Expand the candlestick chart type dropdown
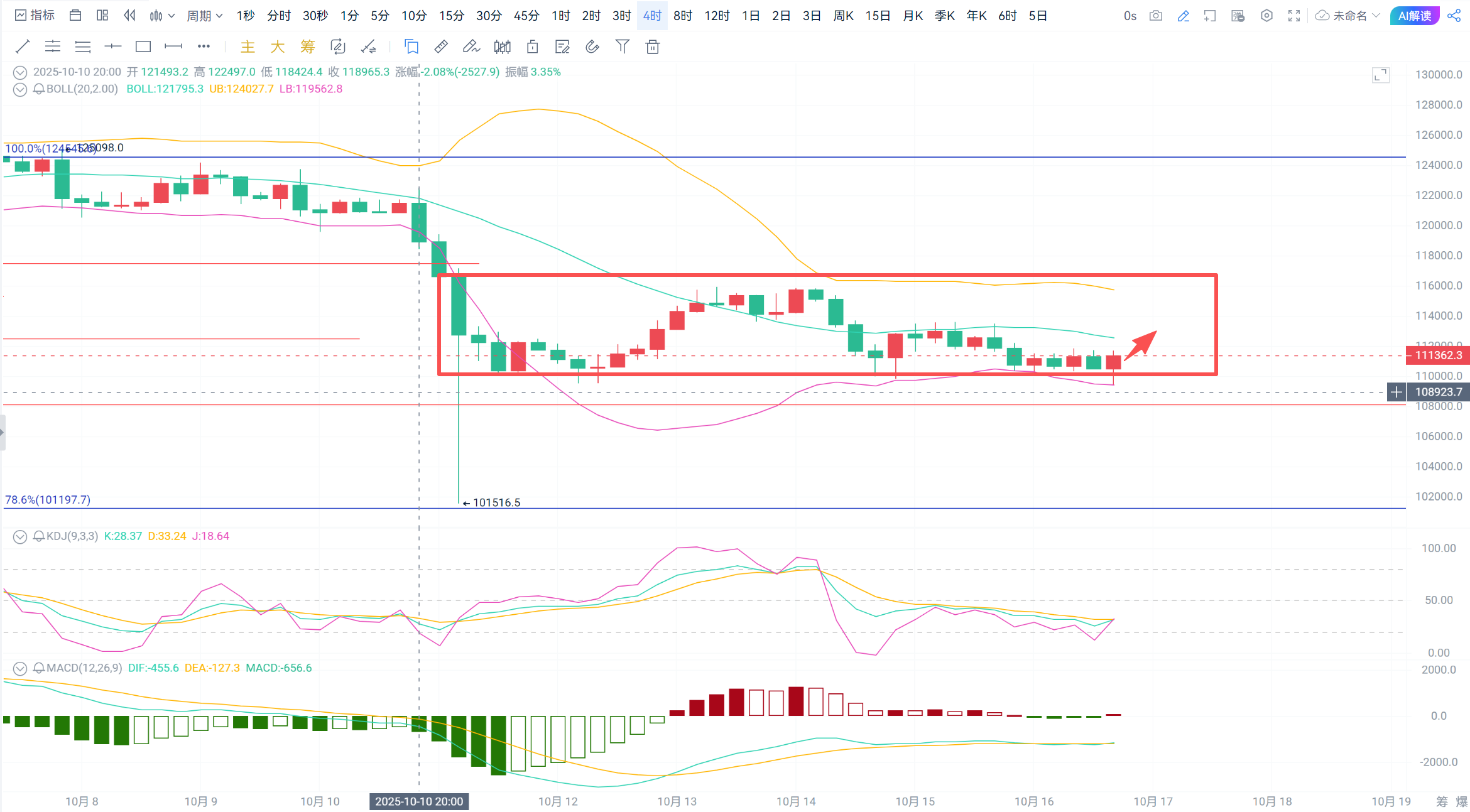1470x812 pixels. pyautogui.click(x=162, y=16)
